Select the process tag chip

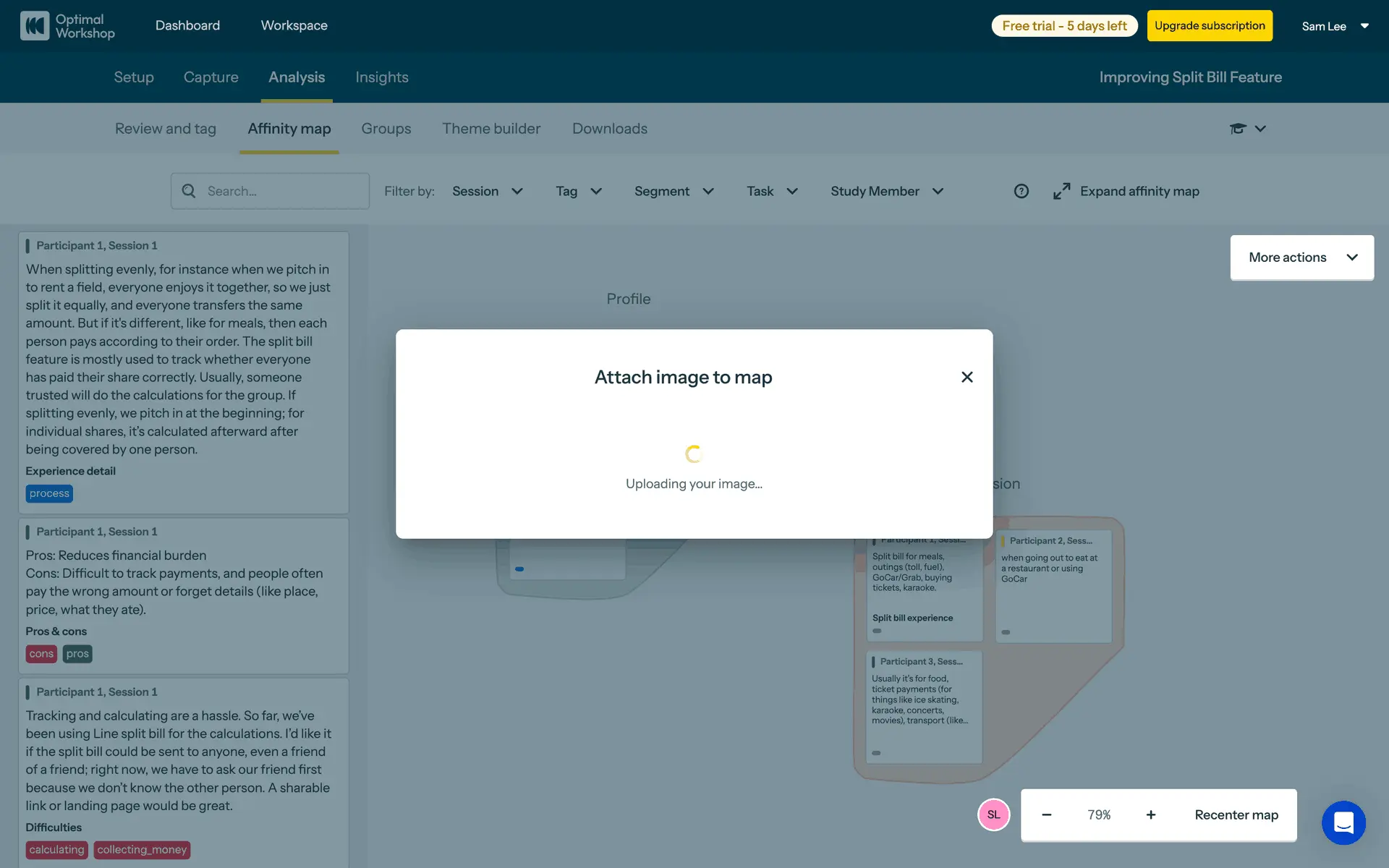coord(49,493)
